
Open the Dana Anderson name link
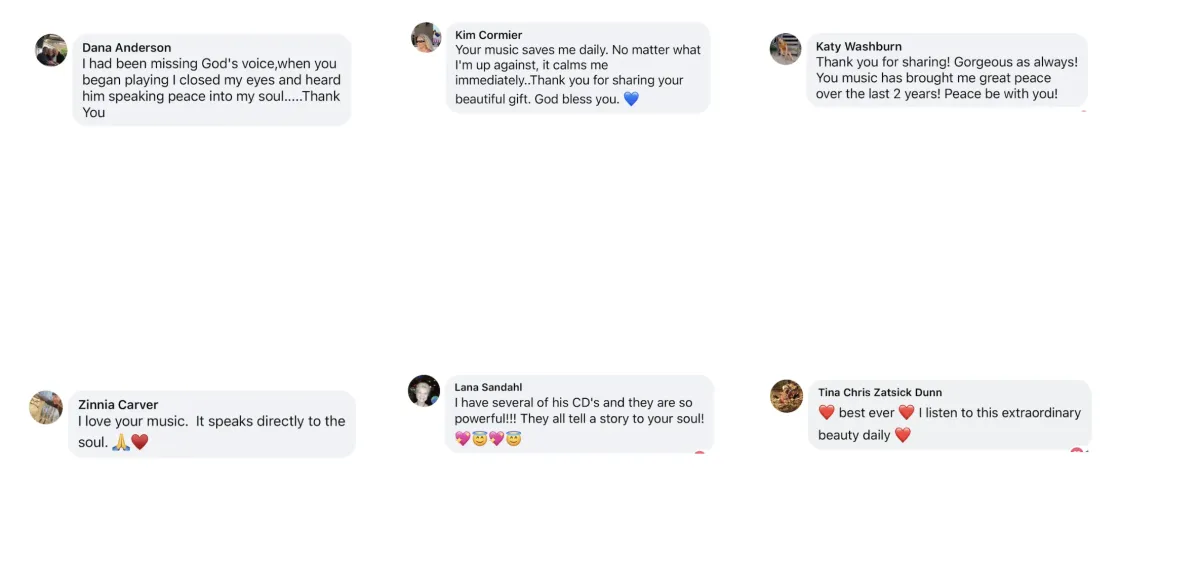pos(126,47)
